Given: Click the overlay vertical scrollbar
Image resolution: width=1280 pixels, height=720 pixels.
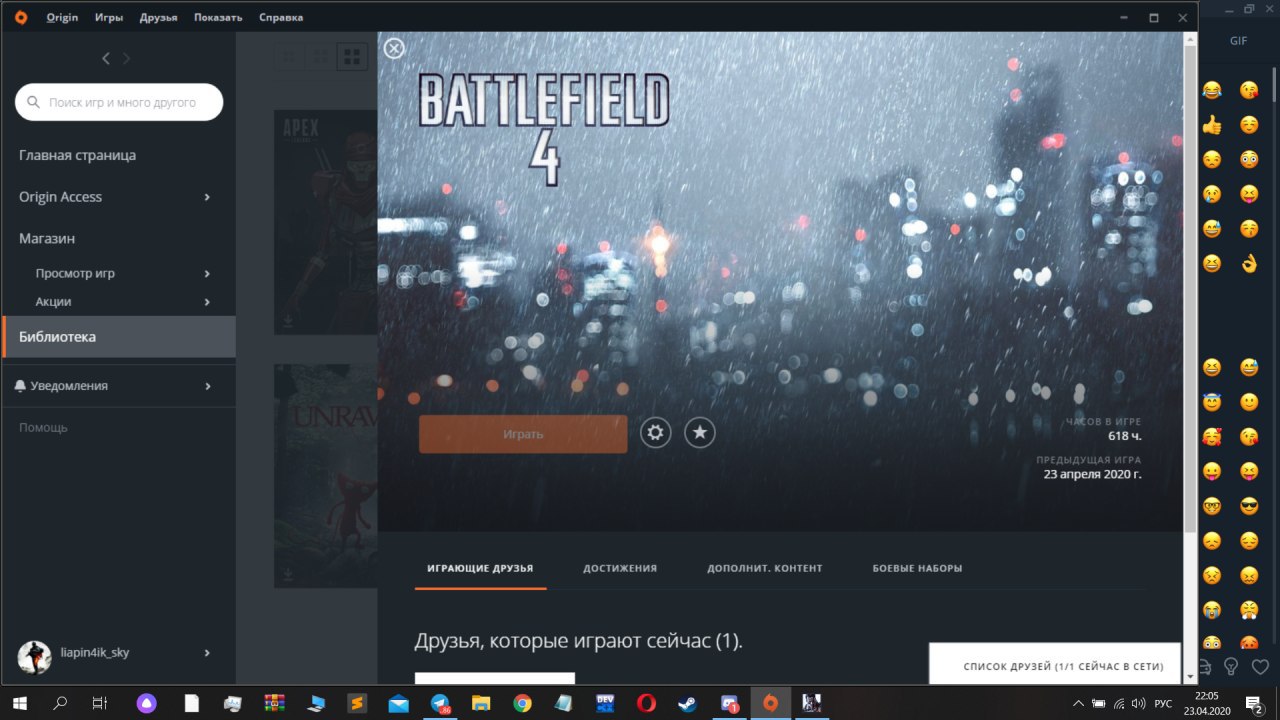Looking at the screenshot, I should point(1190,290).
